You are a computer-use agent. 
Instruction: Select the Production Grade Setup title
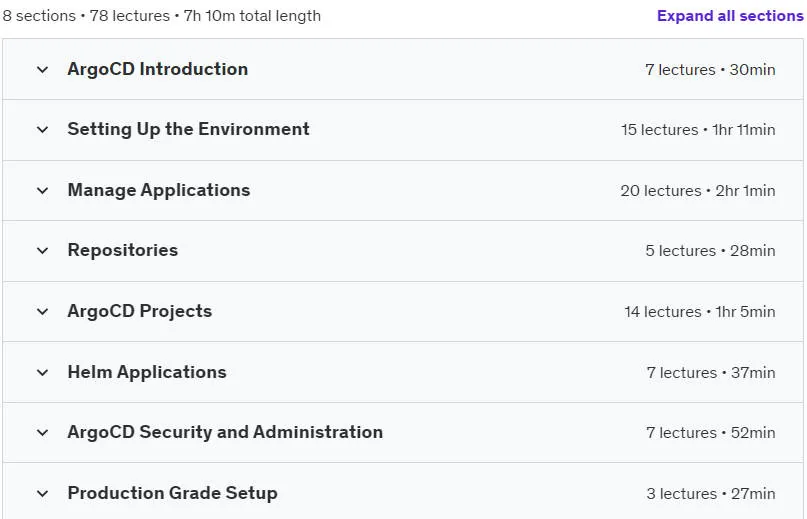pyautogui.click(x=172, y=493)
